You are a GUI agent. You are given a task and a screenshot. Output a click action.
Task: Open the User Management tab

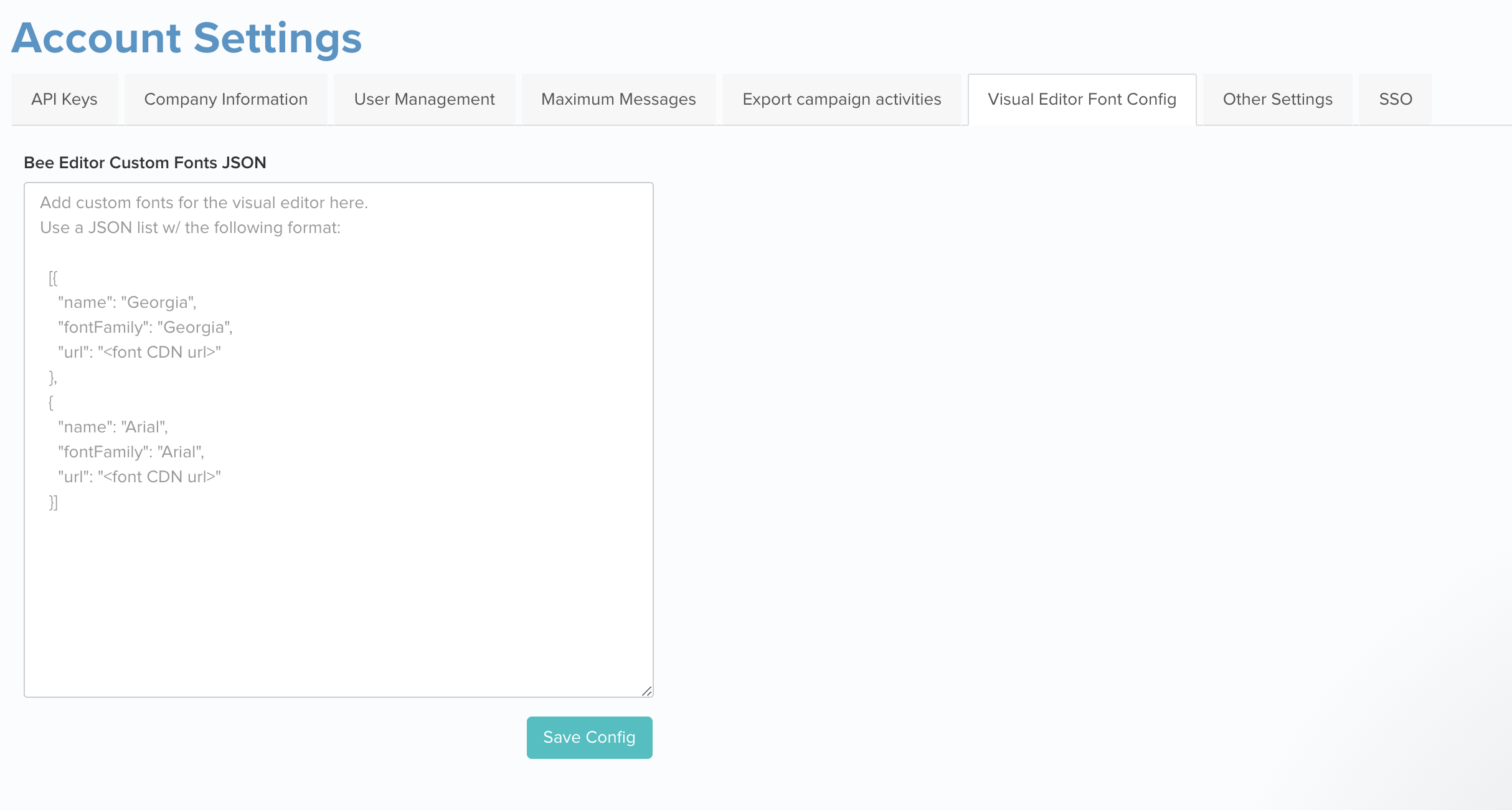pyautogui.click(x=425, y=100)
